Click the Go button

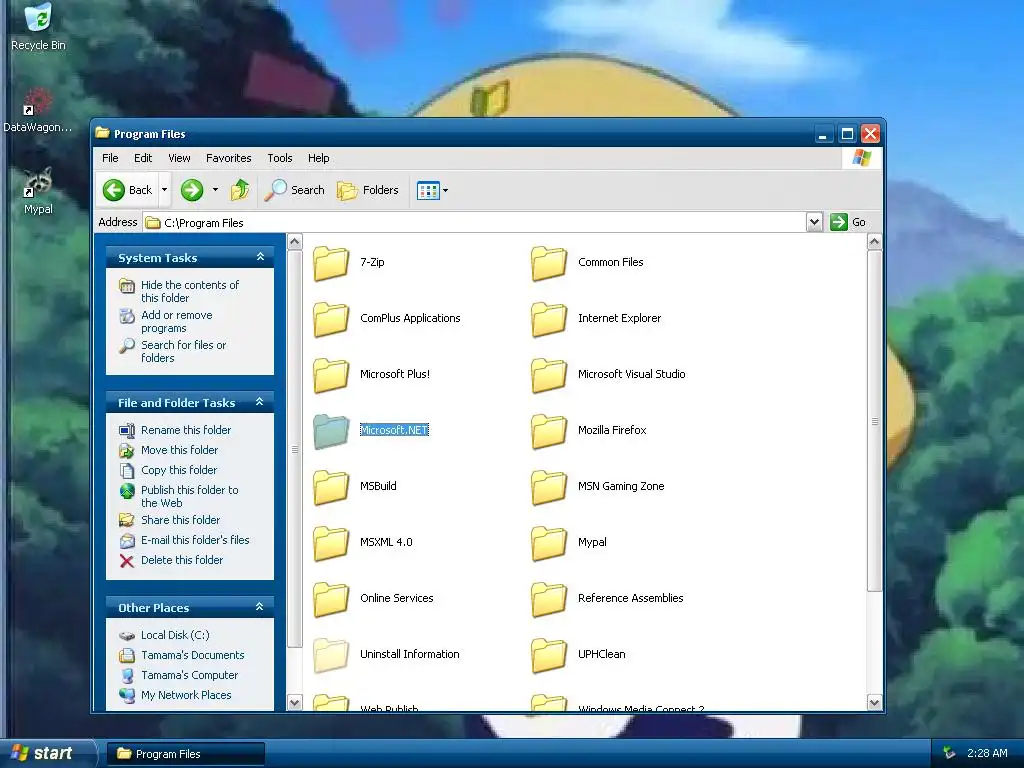point(848,222)
